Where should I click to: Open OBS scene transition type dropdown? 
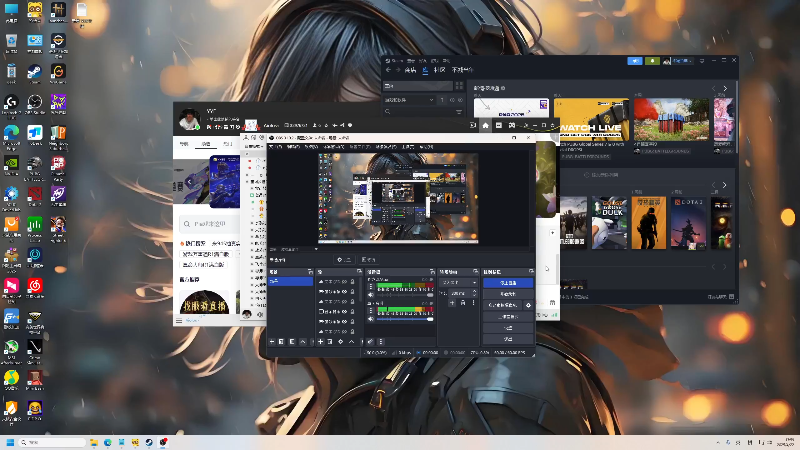point(458,283)
